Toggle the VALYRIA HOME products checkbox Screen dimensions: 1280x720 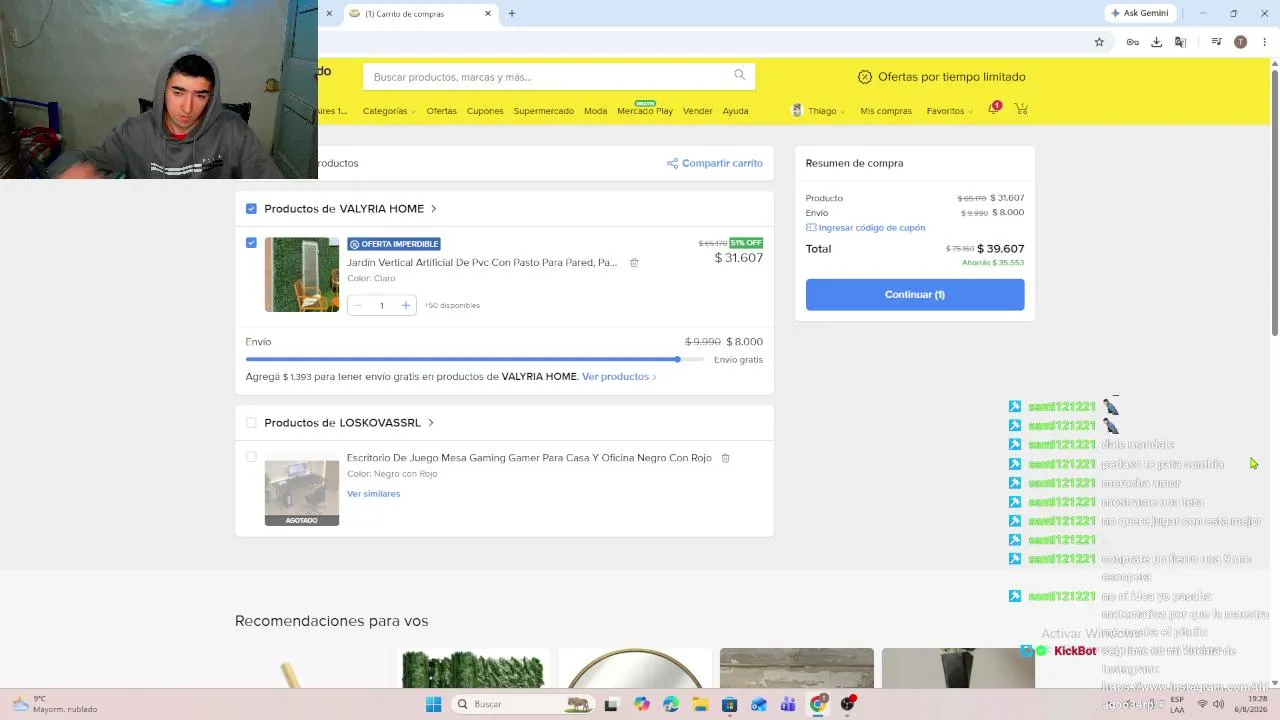click(x=251, y=209)
